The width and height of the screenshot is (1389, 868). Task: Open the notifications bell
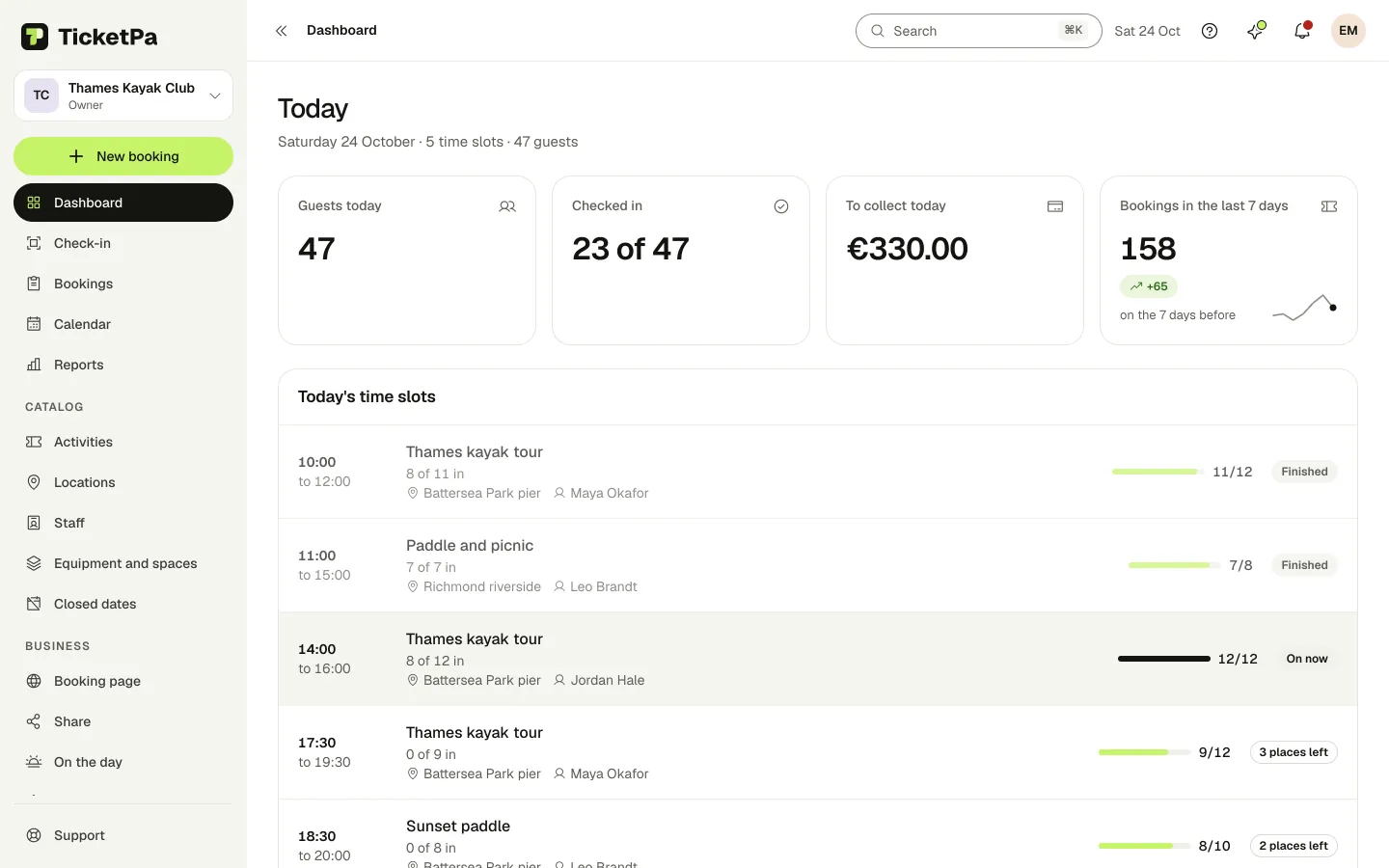(x=1302, y=31)
